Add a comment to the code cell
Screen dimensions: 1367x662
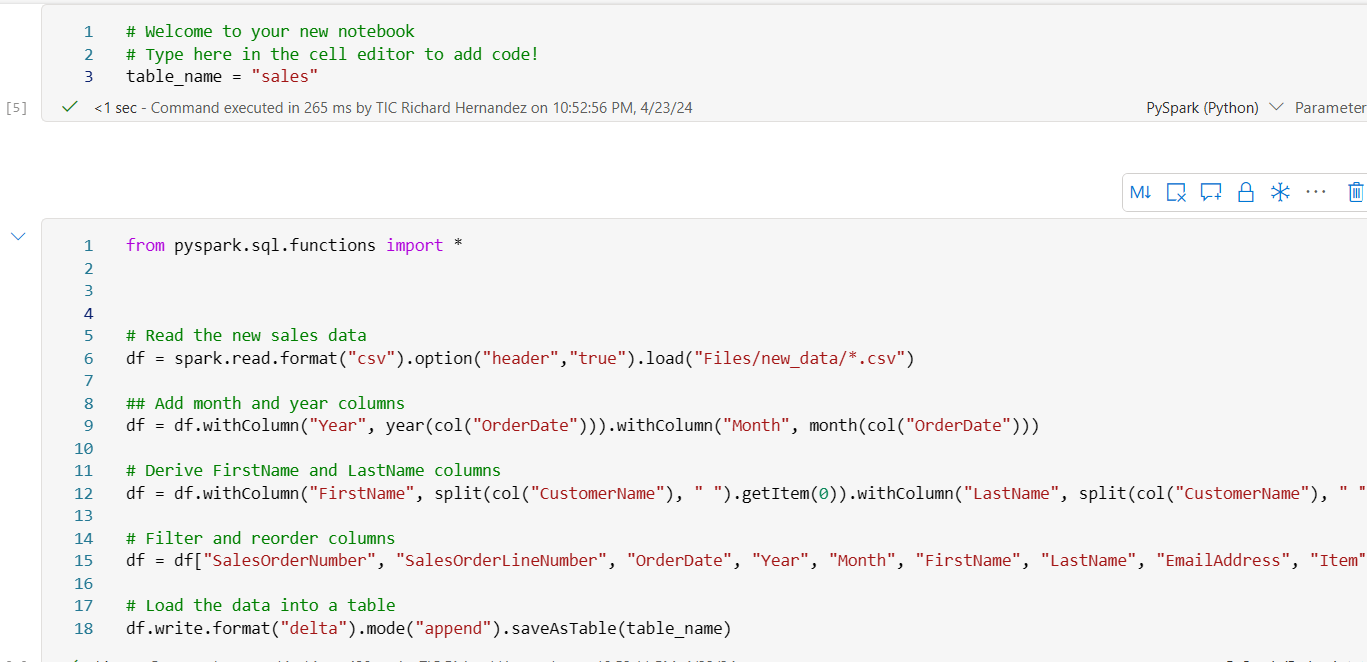click(x=1211, y=191)
